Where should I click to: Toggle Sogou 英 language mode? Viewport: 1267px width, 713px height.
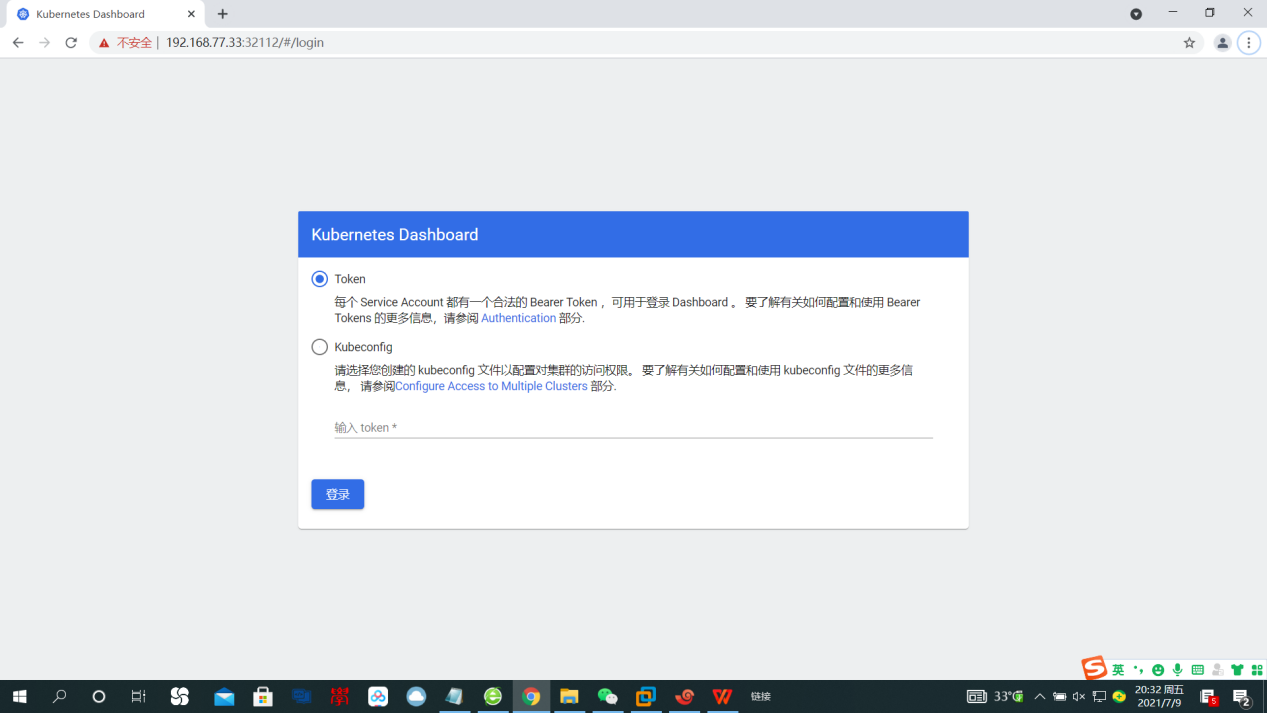pyautogui.click(x=1118, y=670)
